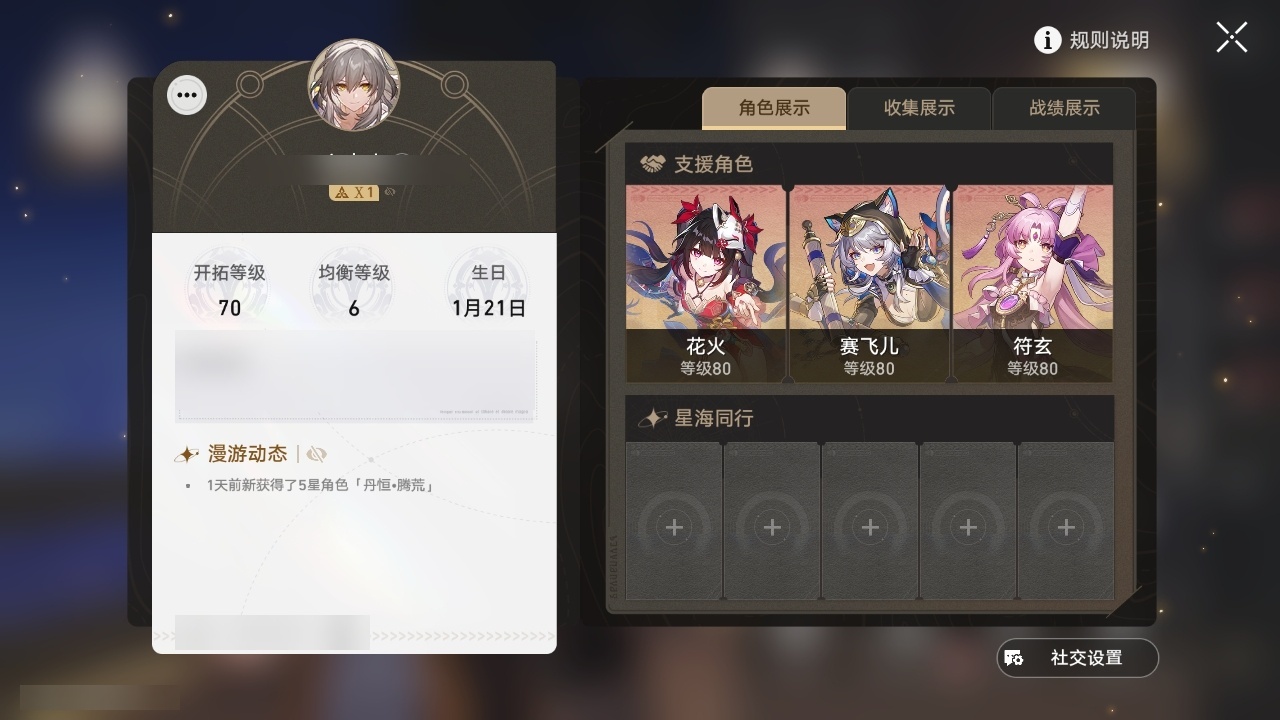Screen dimensions: 1280x720
Task: Toggle small eye icon beside X1 badge
Action: 390,192
